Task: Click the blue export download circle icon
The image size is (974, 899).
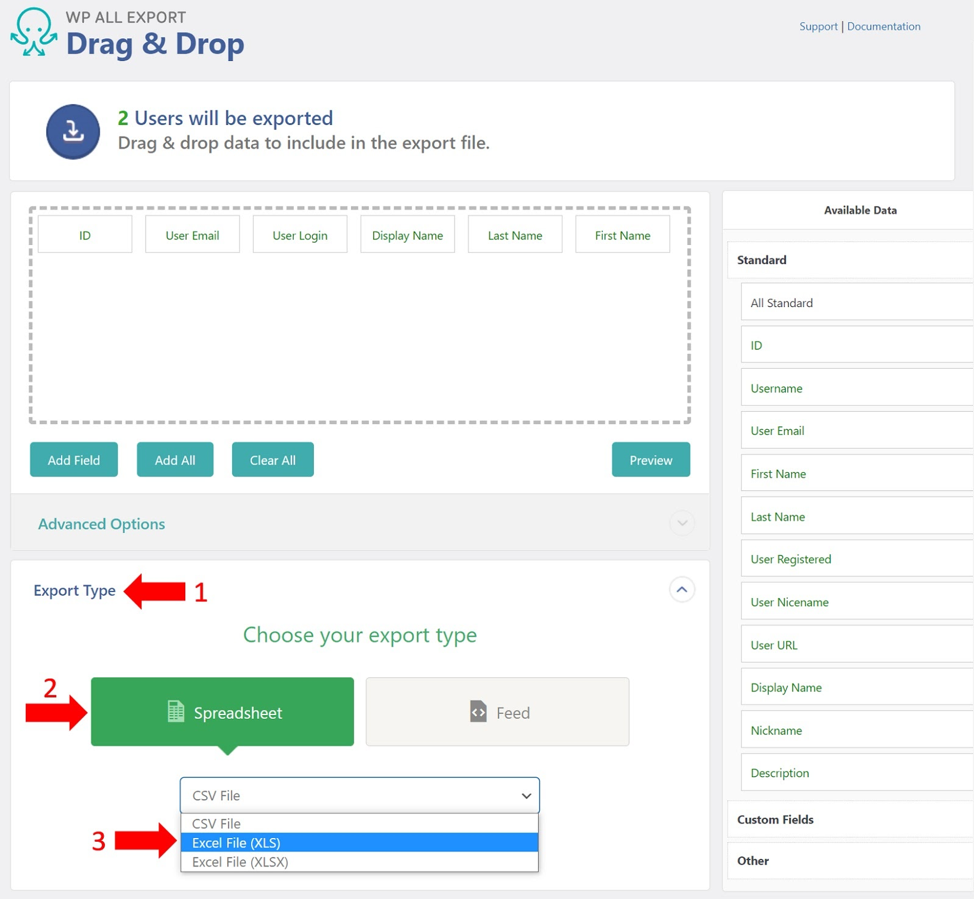Action: [x=73, y=132]
